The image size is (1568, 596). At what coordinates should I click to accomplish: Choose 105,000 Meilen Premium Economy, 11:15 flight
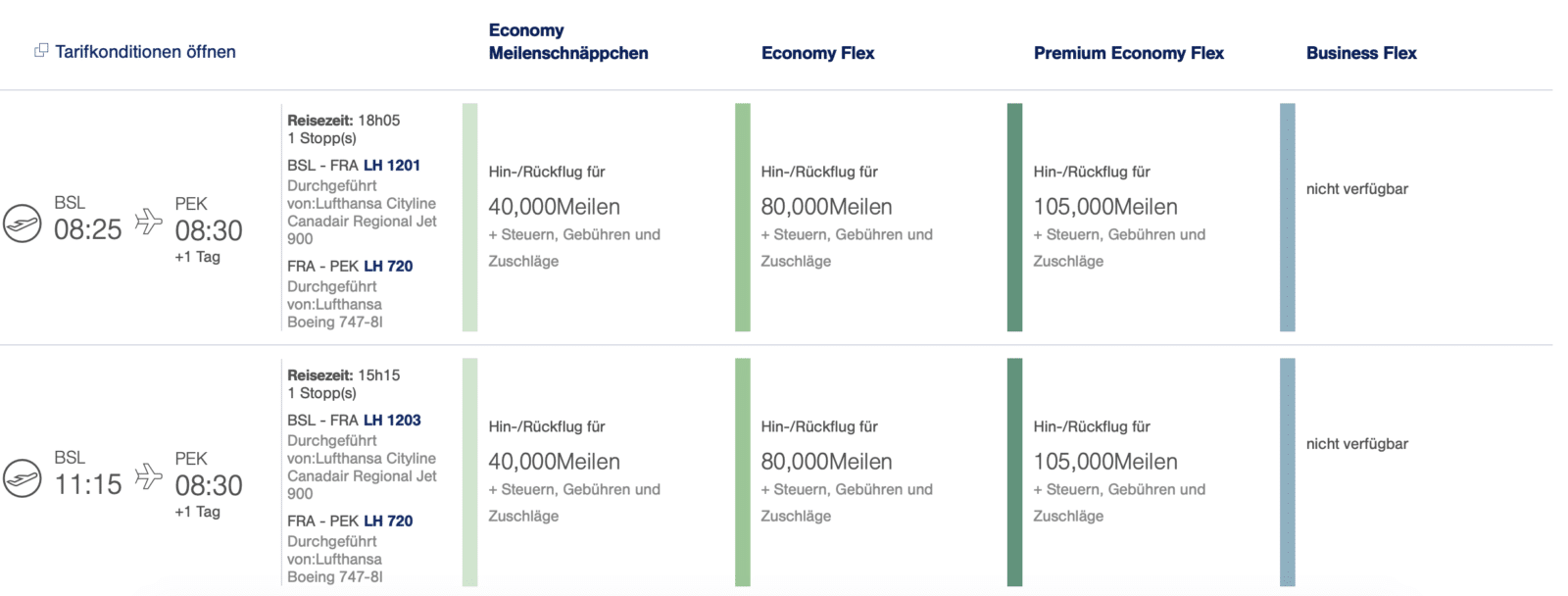tap(1105, 462)
